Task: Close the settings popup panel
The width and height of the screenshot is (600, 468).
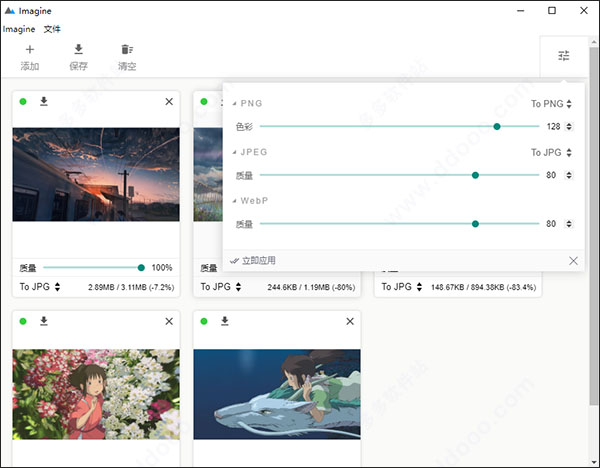Action: tap(573, 261)
